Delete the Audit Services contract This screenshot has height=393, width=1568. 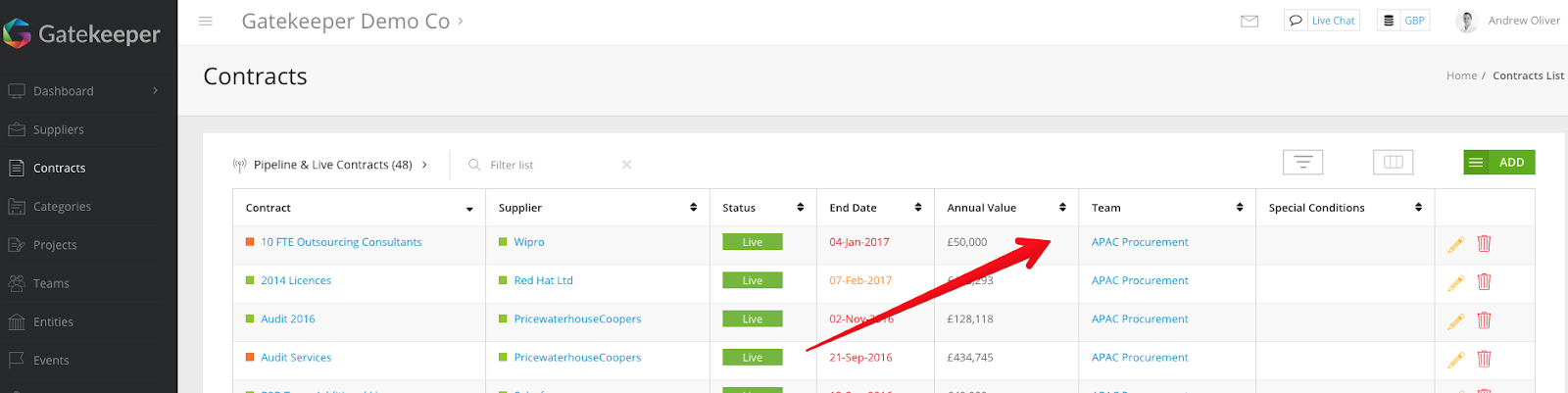coord(1484,360)
